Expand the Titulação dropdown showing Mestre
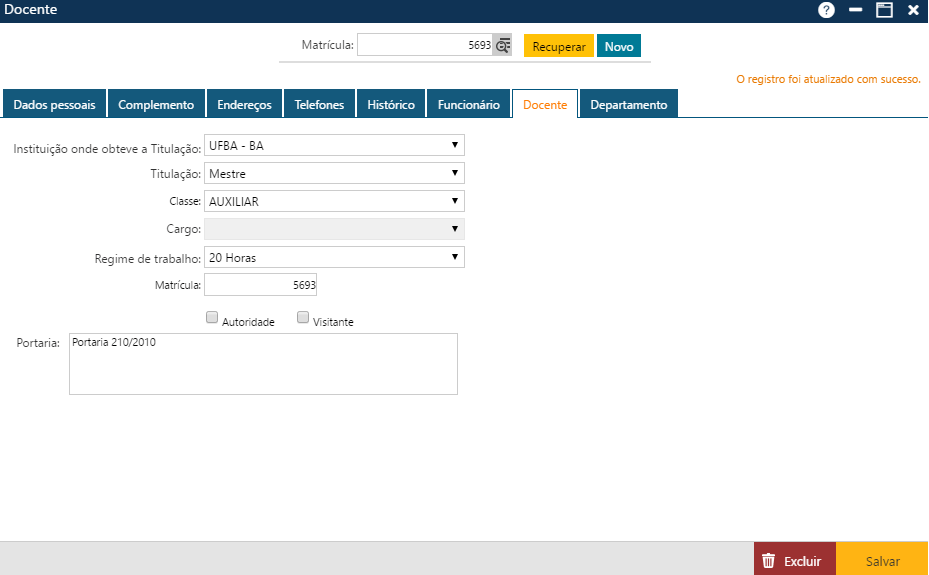The width and height of the screenshot is (929, 575). point(334,174)
